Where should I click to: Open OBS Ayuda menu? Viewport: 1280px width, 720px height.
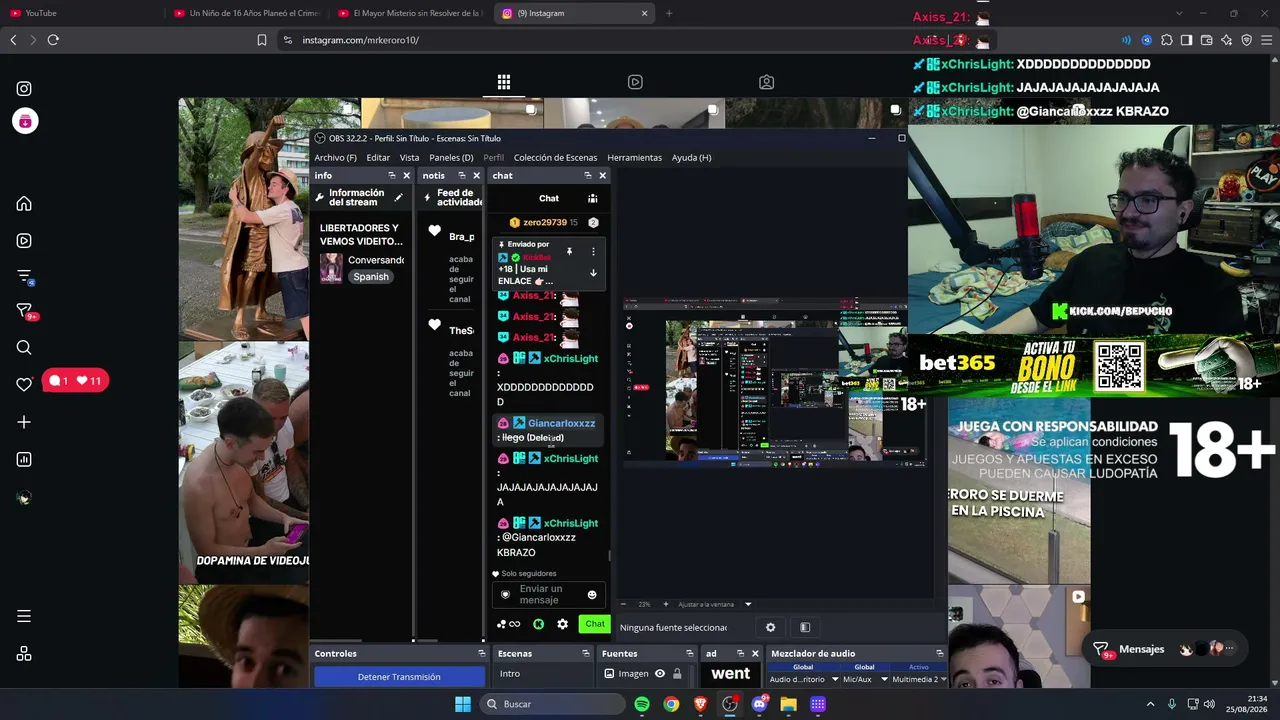pyautogui.click(x=691, y=157)
